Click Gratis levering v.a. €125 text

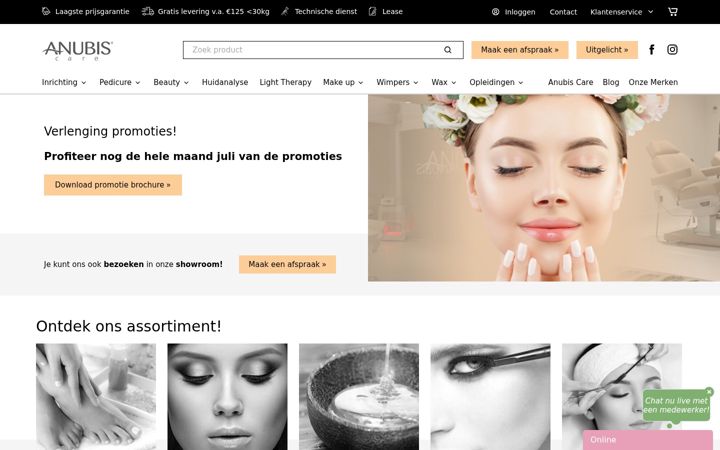(x=214, y=11)
